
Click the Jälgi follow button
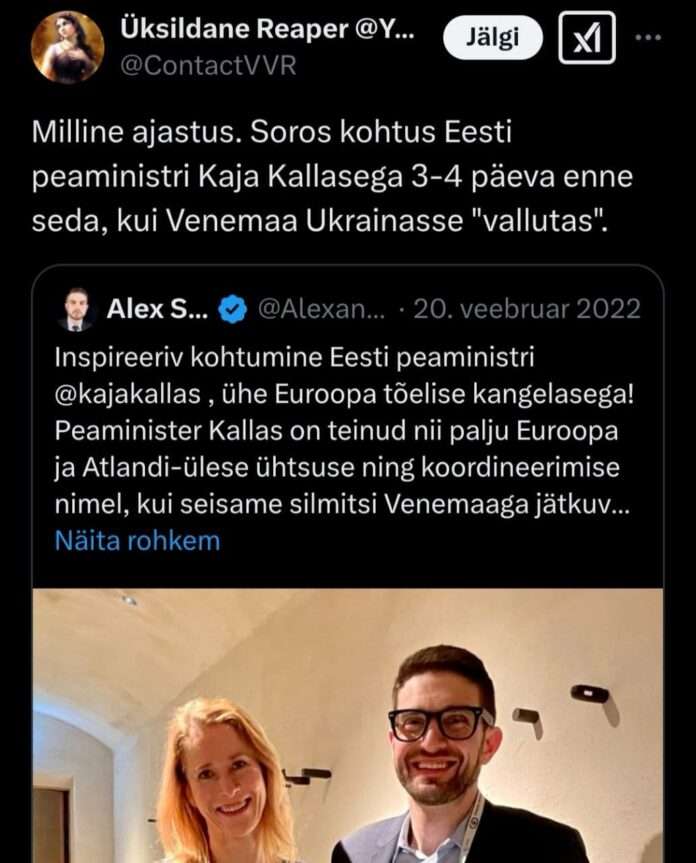tap(492, 37)
